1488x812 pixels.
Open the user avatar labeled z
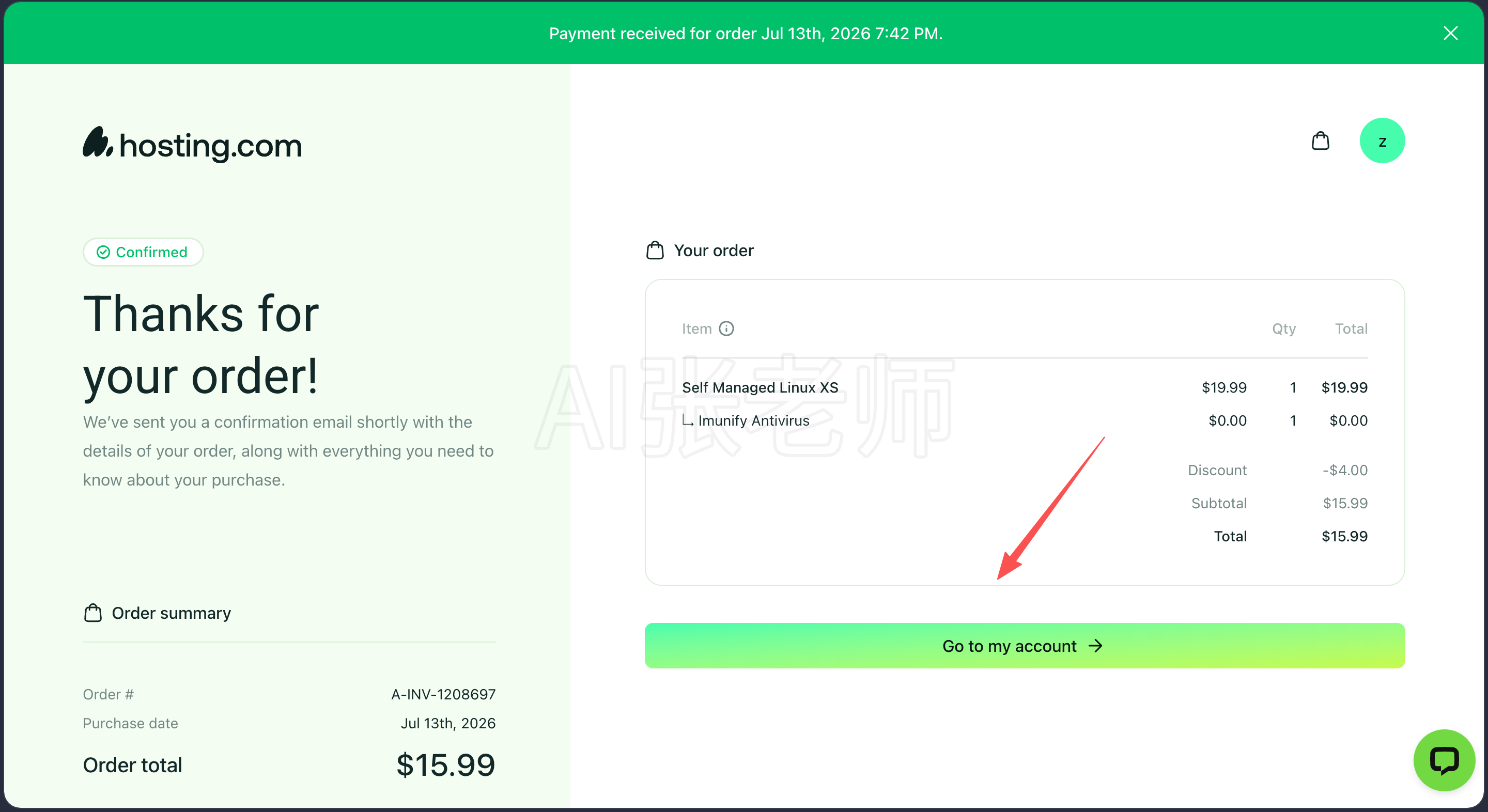tap(1382, 140)
